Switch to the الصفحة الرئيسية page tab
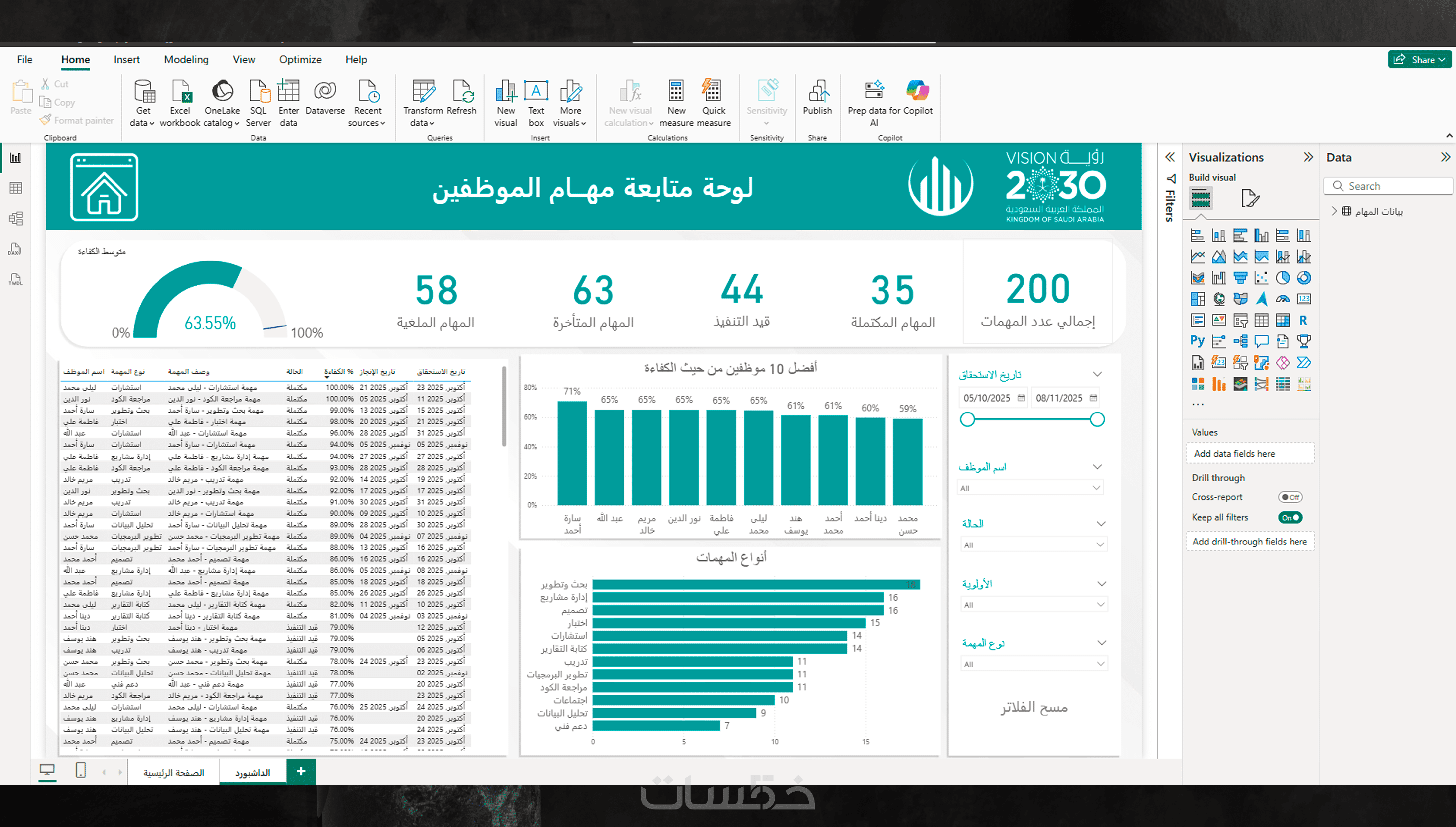This screenshot has width=1456, height=827. tap(173, 773)
